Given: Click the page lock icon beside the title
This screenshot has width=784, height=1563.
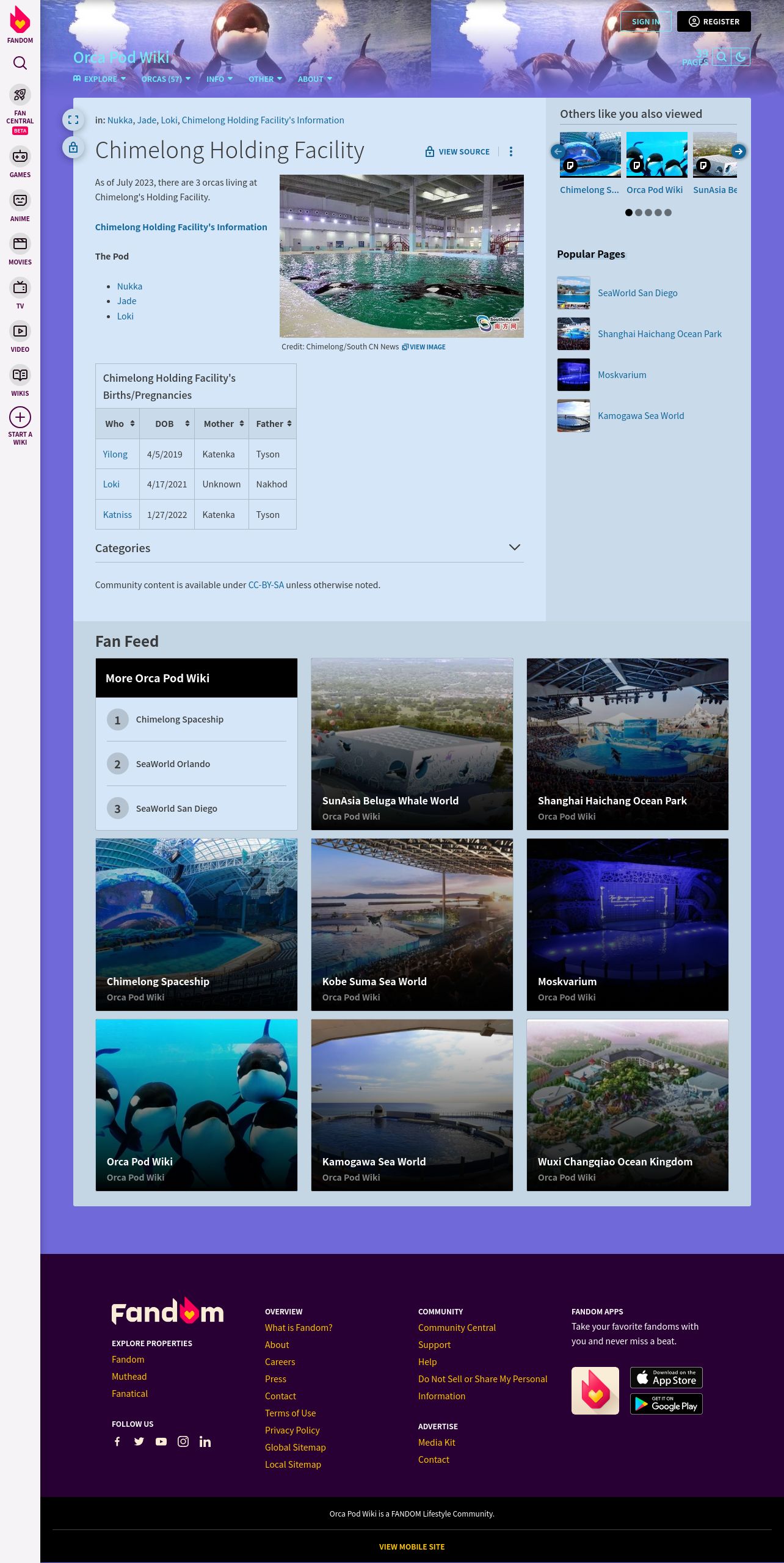Looking at the screenshot, I should [x=73, y=147].
